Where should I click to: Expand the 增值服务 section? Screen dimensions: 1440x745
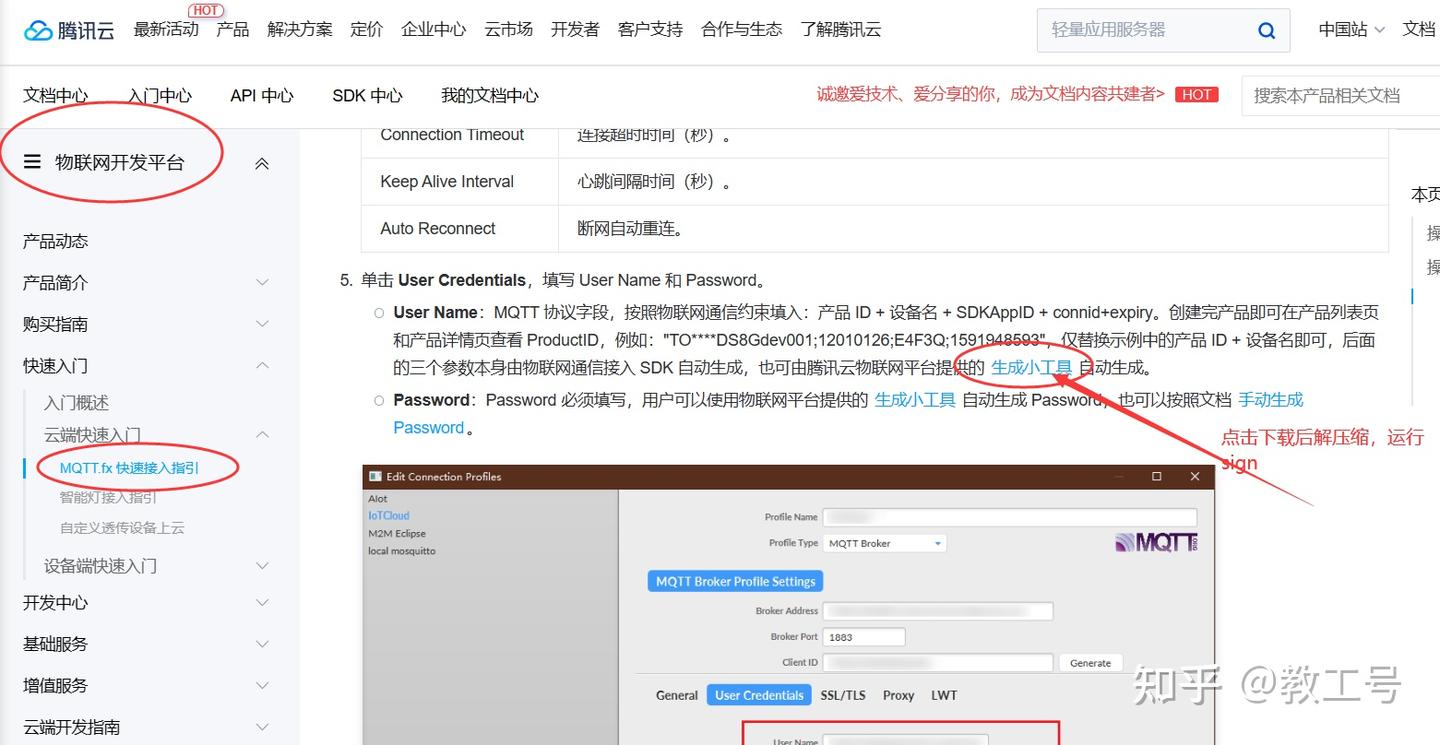tap(262, 686)
